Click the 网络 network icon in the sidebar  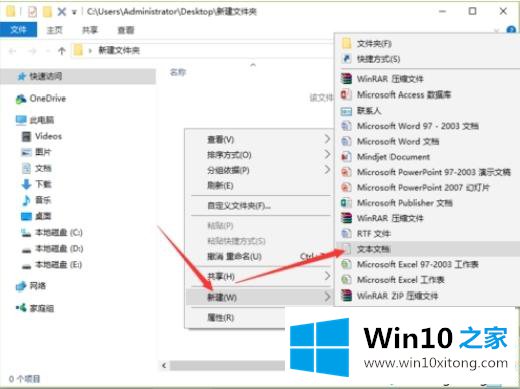21,286
